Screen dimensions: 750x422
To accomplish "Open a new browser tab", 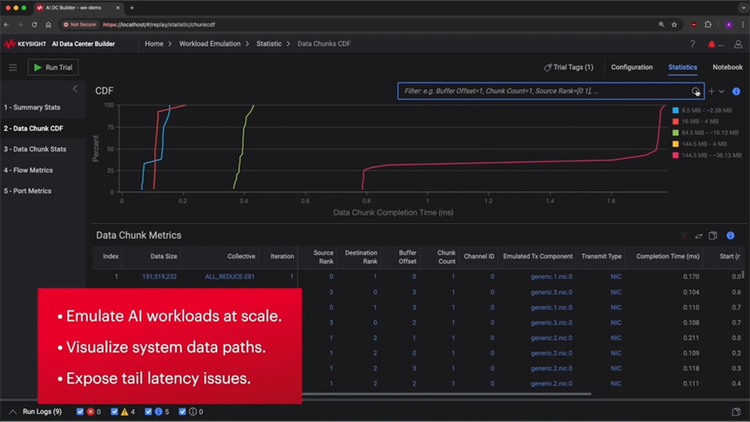I will 132,8.
